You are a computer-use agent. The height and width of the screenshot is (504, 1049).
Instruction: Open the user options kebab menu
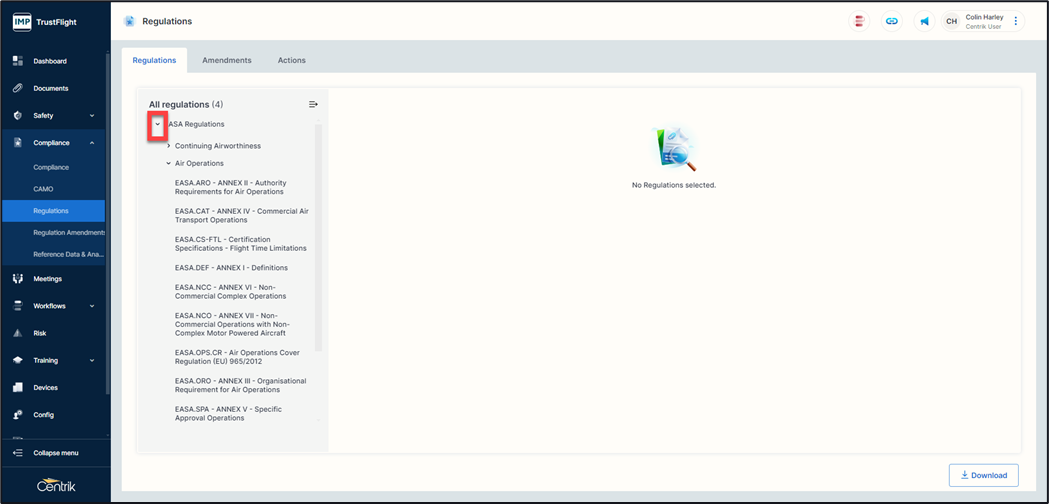1016,21
